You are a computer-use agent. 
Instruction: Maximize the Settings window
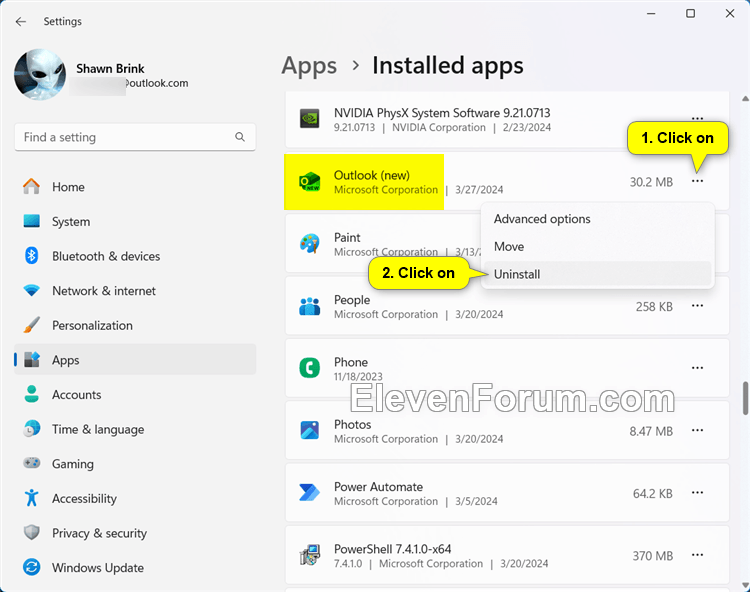pyautogui.click(x=690, y=13)
